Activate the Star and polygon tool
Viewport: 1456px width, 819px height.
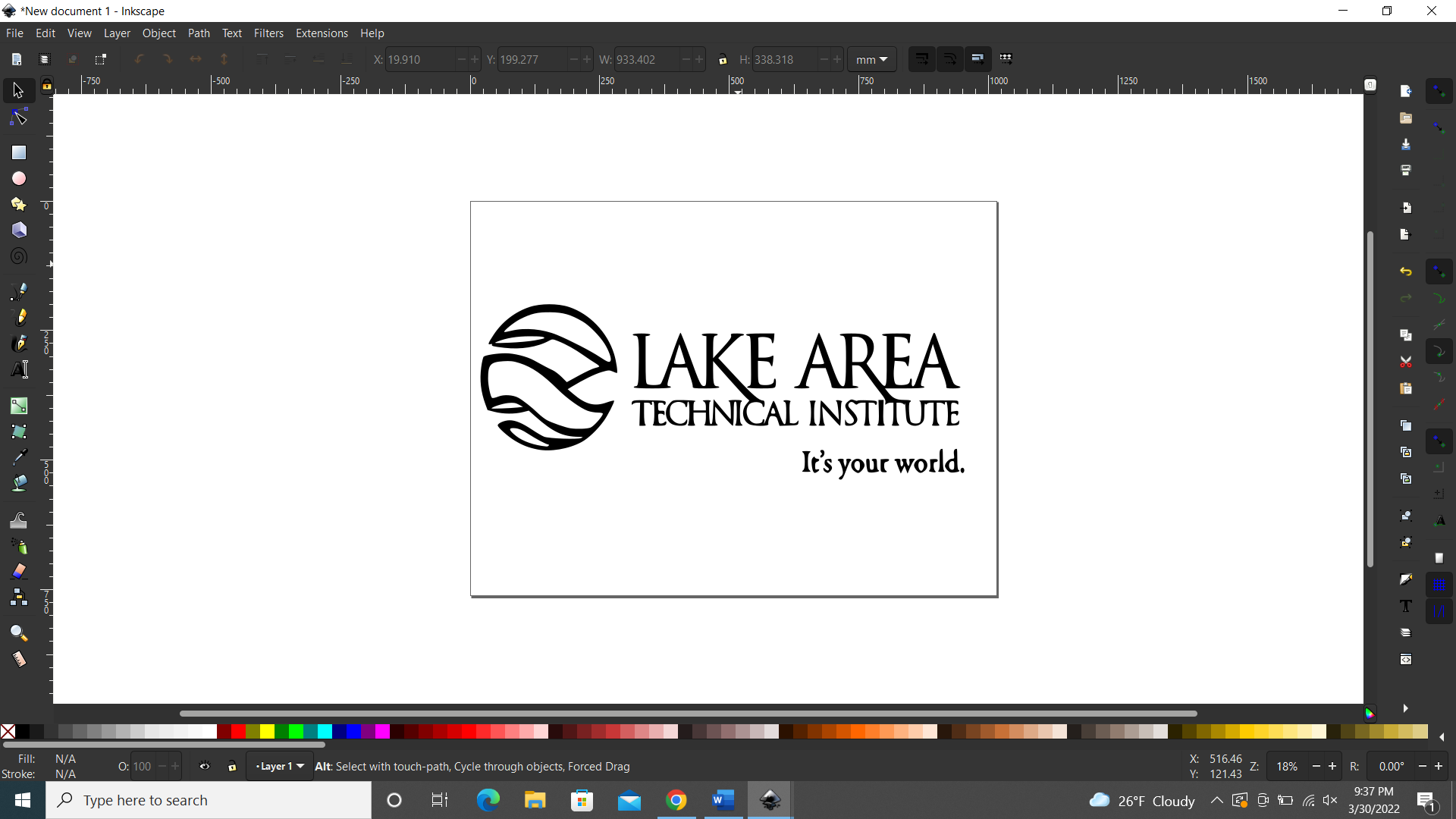pyautogui.click(x=17, y=204)
